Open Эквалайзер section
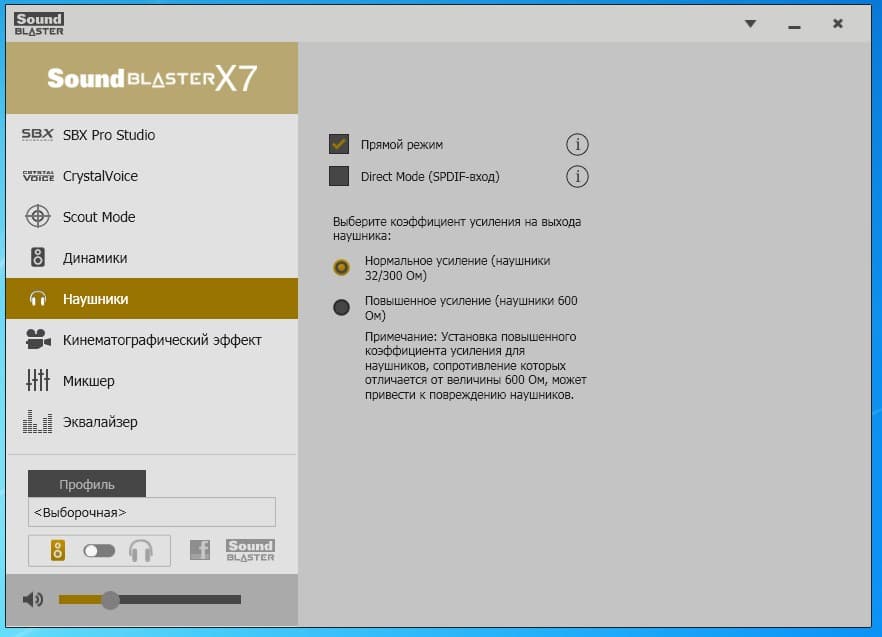 click(152, 422)
